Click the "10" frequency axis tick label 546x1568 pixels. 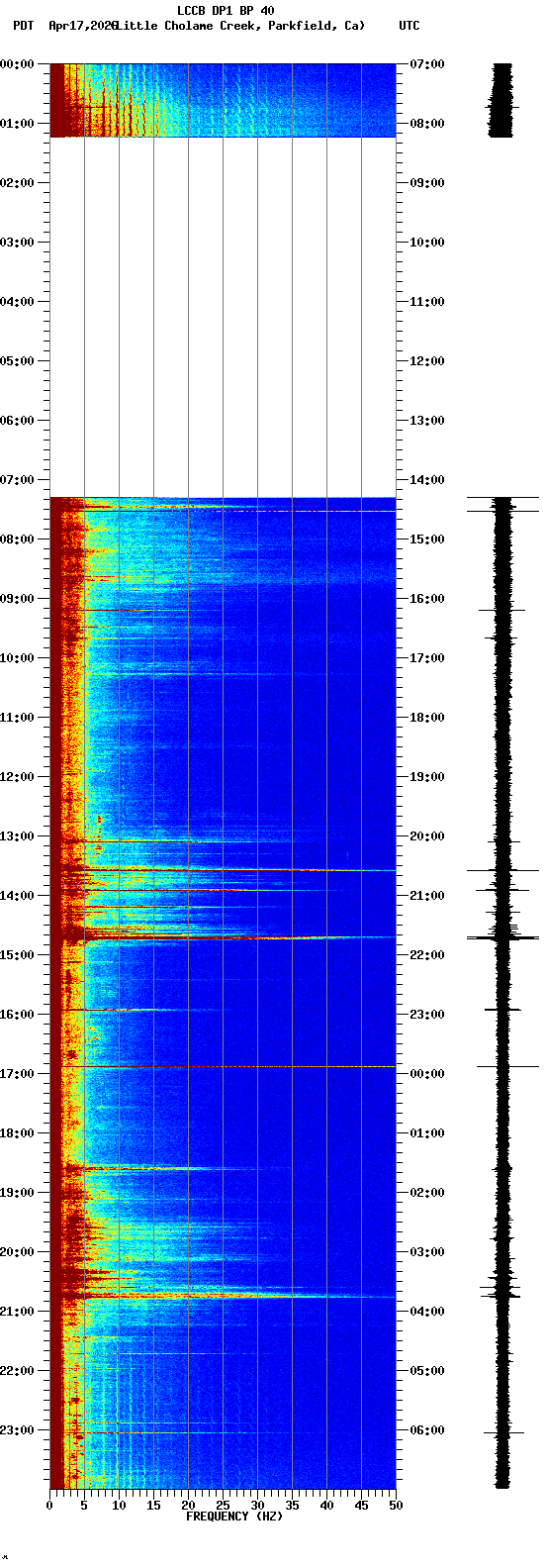pyautogui.click(x=119, y=1506)
